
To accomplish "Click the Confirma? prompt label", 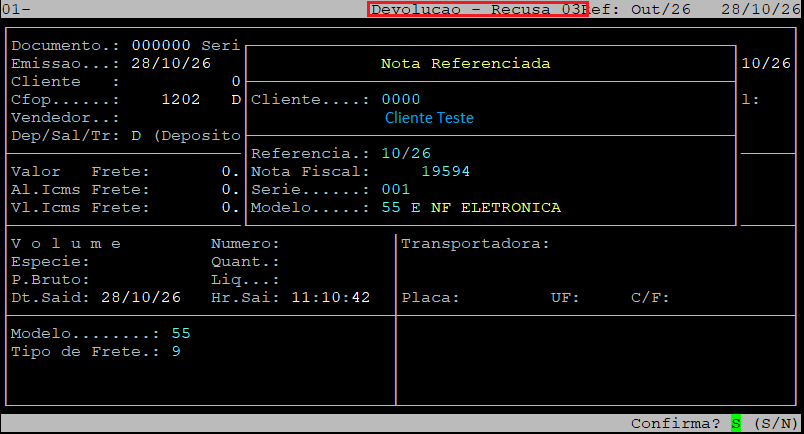I will coord(675,423).
